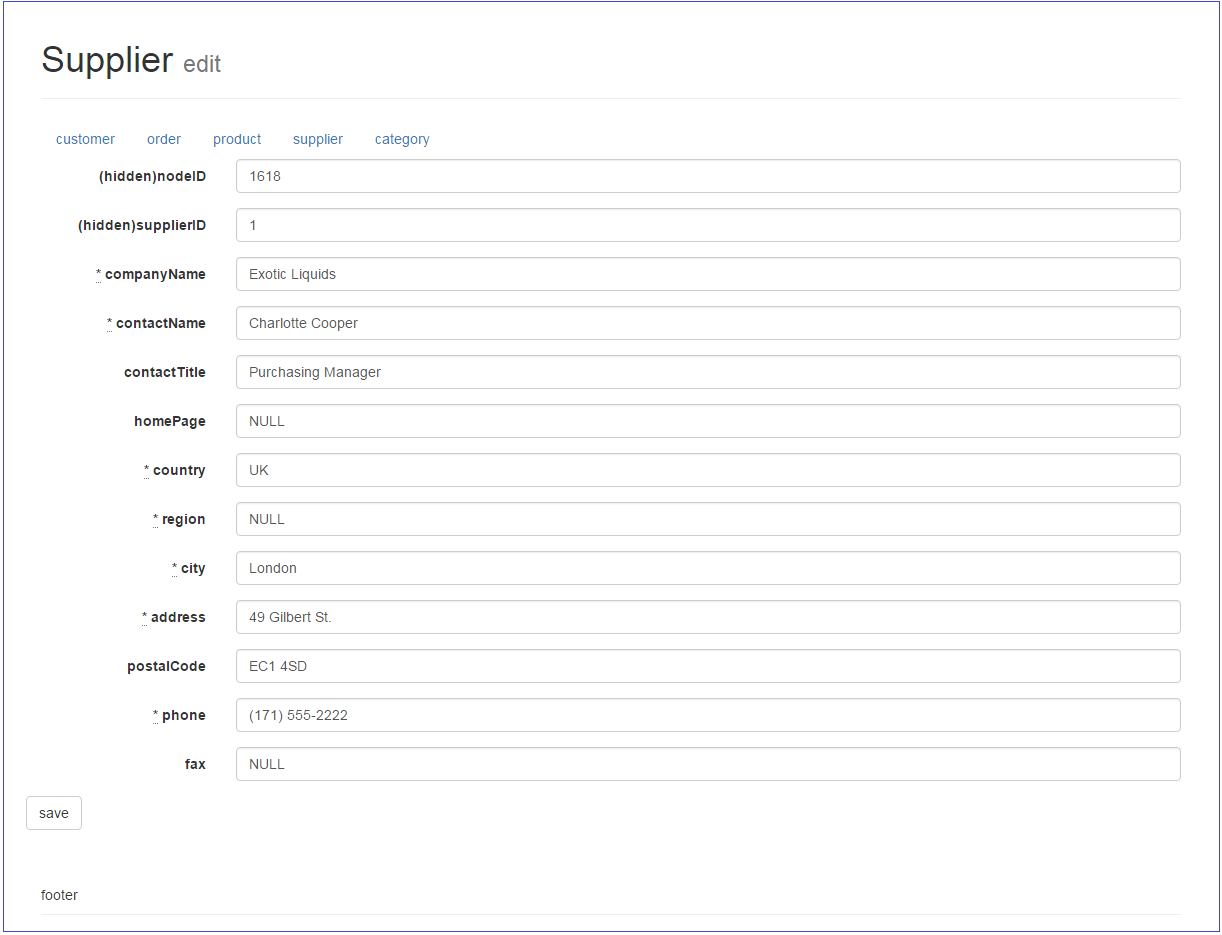Image resolution: width=1222 pixels, height=935 pixels.
Task: Click the fax label text
Action: pyautogui.click(x=195, y=764)
